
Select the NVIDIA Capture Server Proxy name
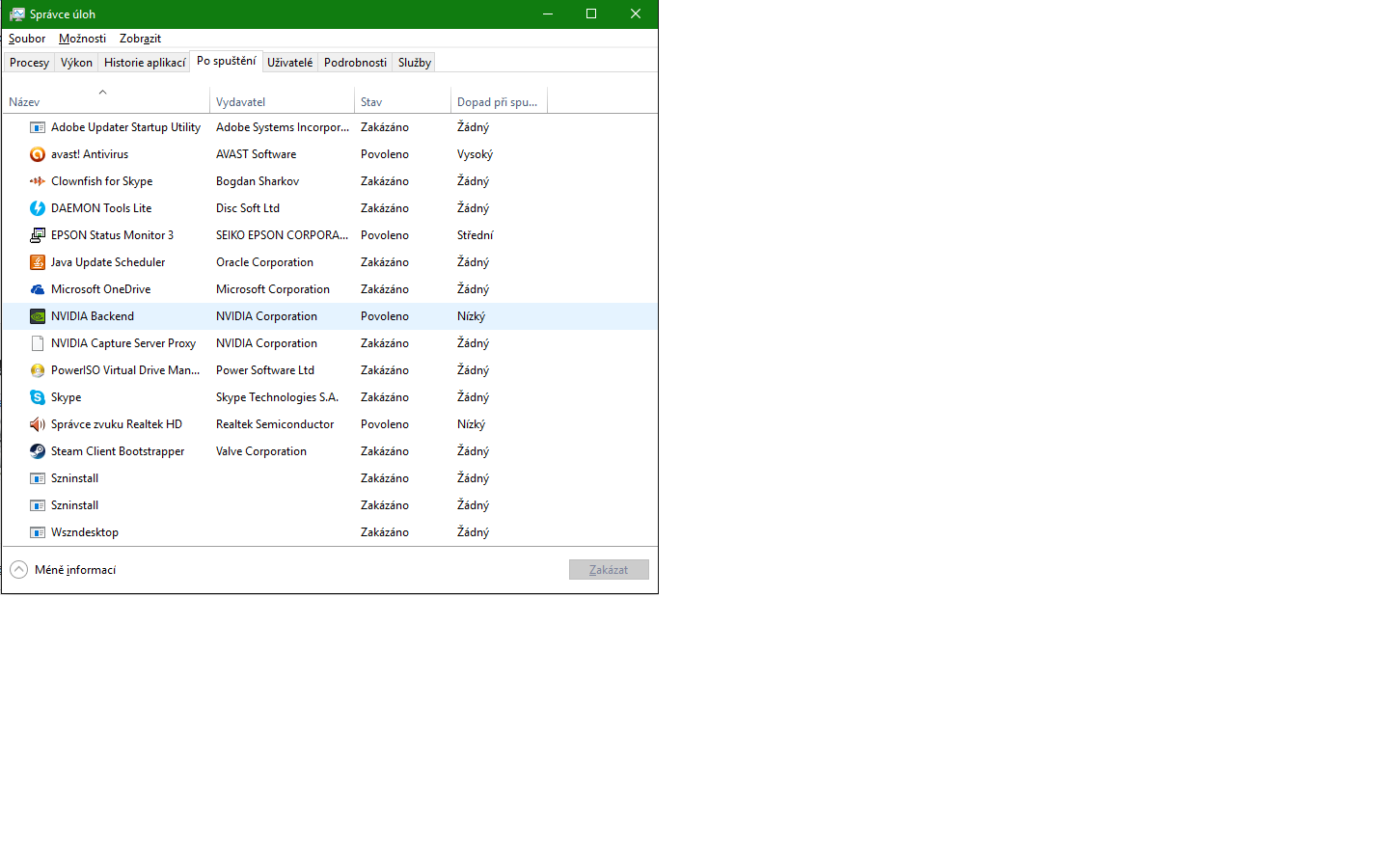(123, 343)
